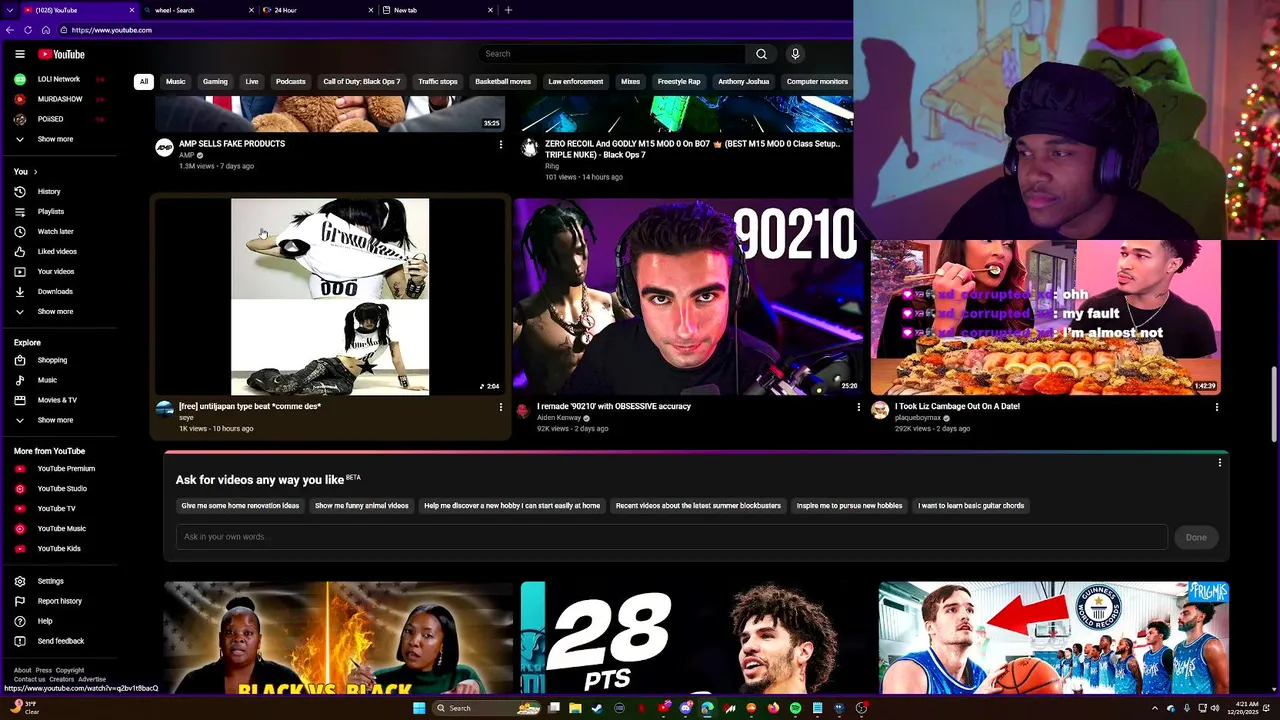Select the Podcasts filter chip
Screen dimensions: 1280x720
click(291, 82)
